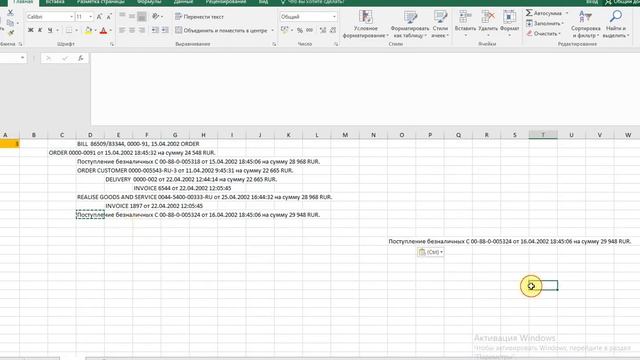Toggle Перенести текст wrap text
The height and width of the screenshot is (360, 640).
click(x=199, y=17)
